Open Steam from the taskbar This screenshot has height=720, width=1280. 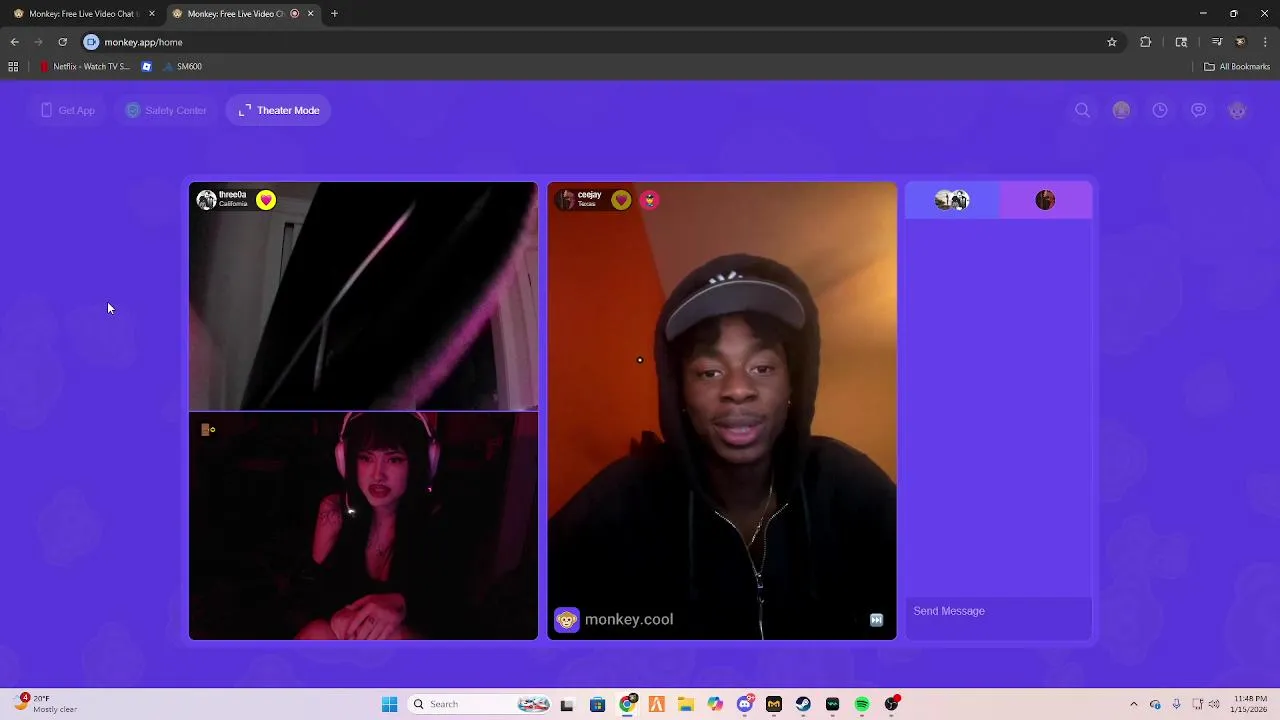[x=803, y=704]
